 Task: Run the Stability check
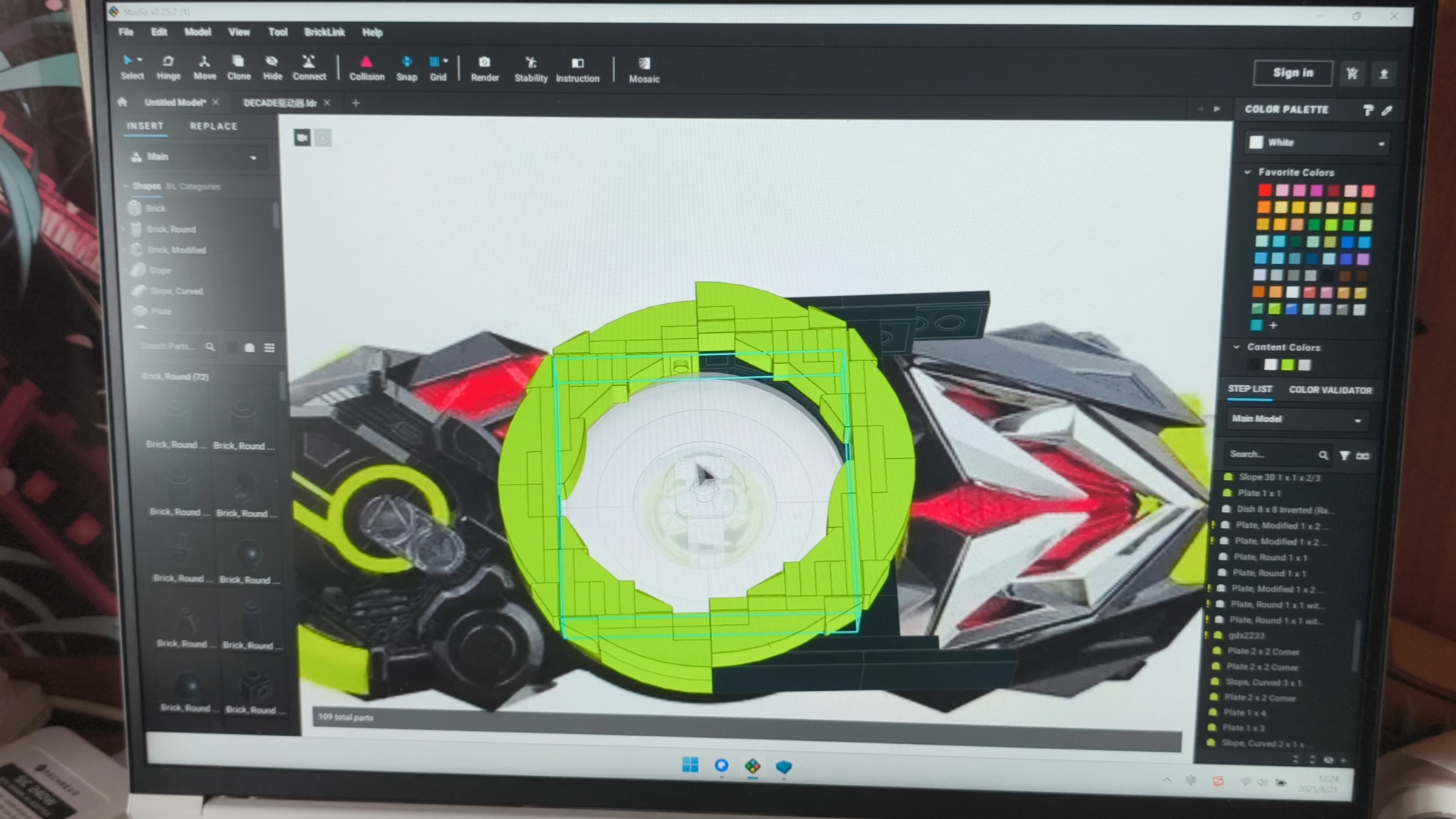(x=531, y=69)
